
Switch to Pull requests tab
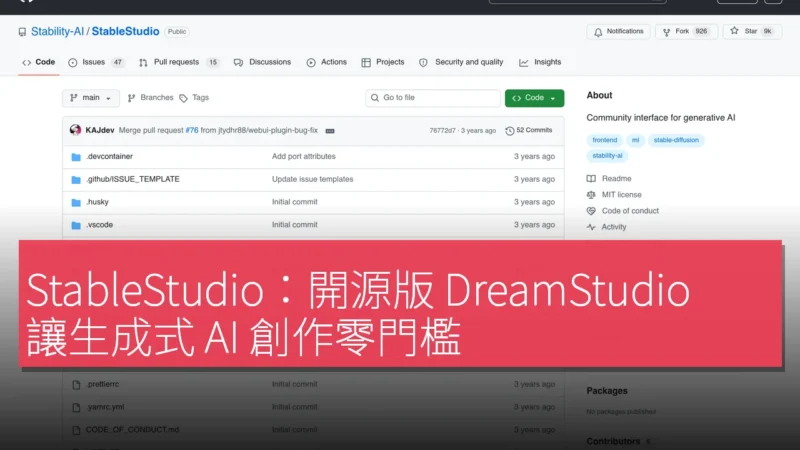pos(179,62)
